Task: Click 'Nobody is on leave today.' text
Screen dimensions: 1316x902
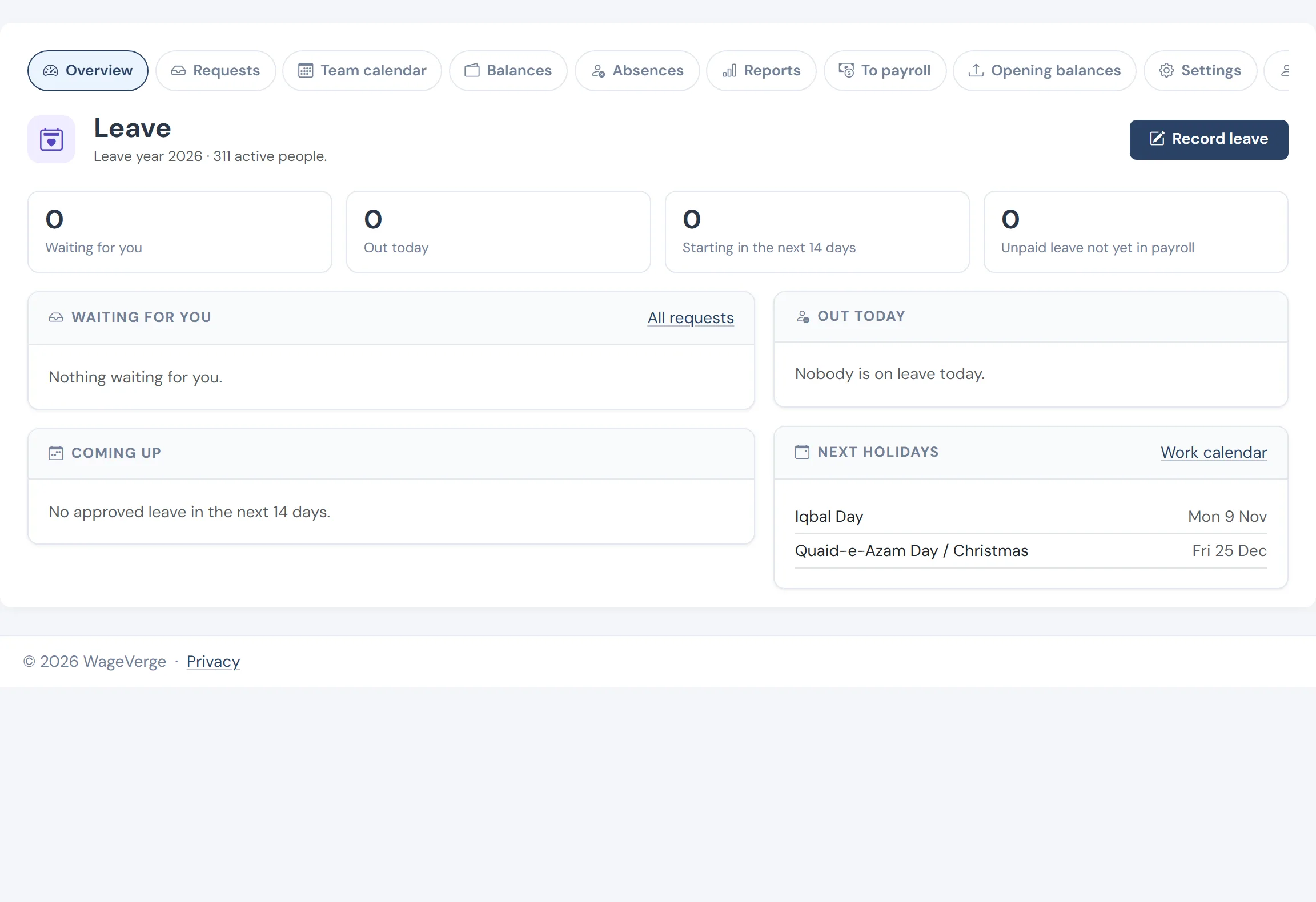Action: (890, 374)
